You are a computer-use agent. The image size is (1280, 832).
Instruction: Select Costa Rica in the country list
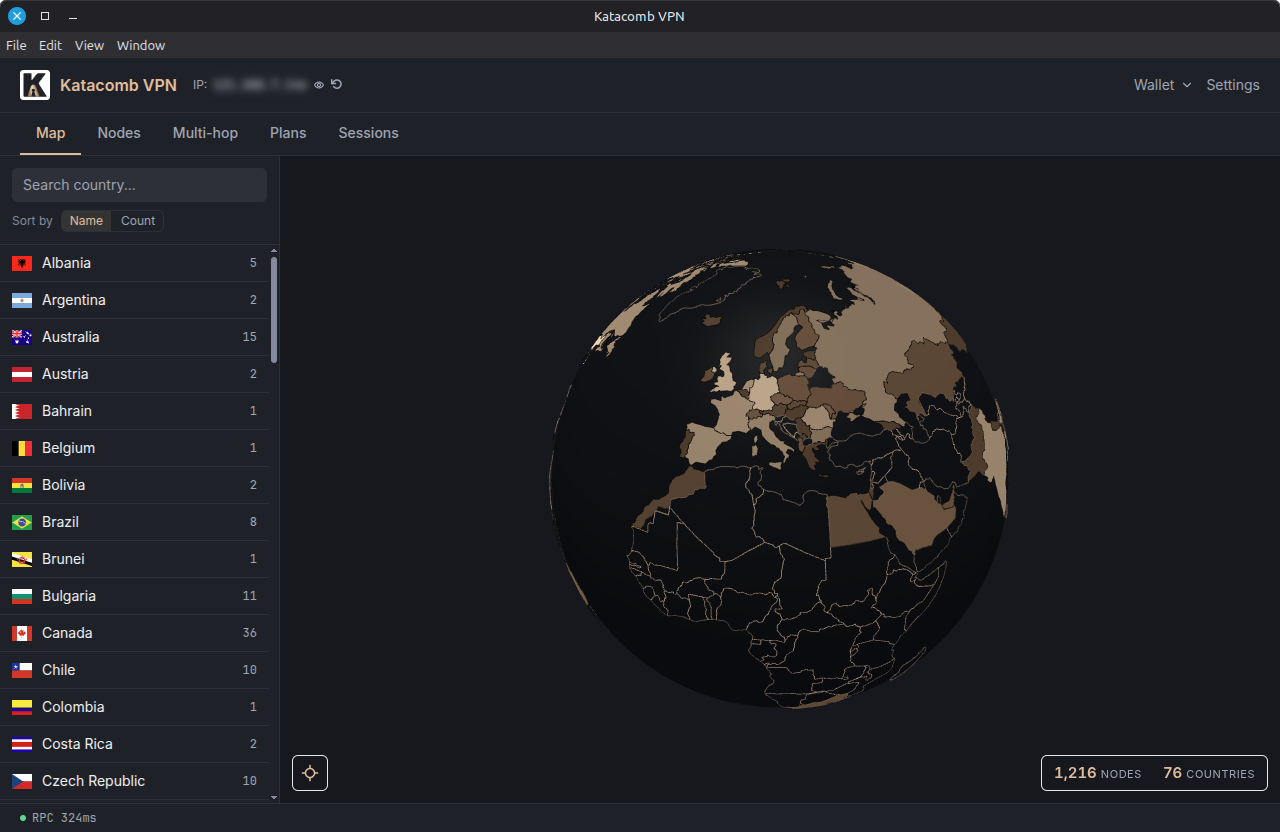(x=135, y=744)
